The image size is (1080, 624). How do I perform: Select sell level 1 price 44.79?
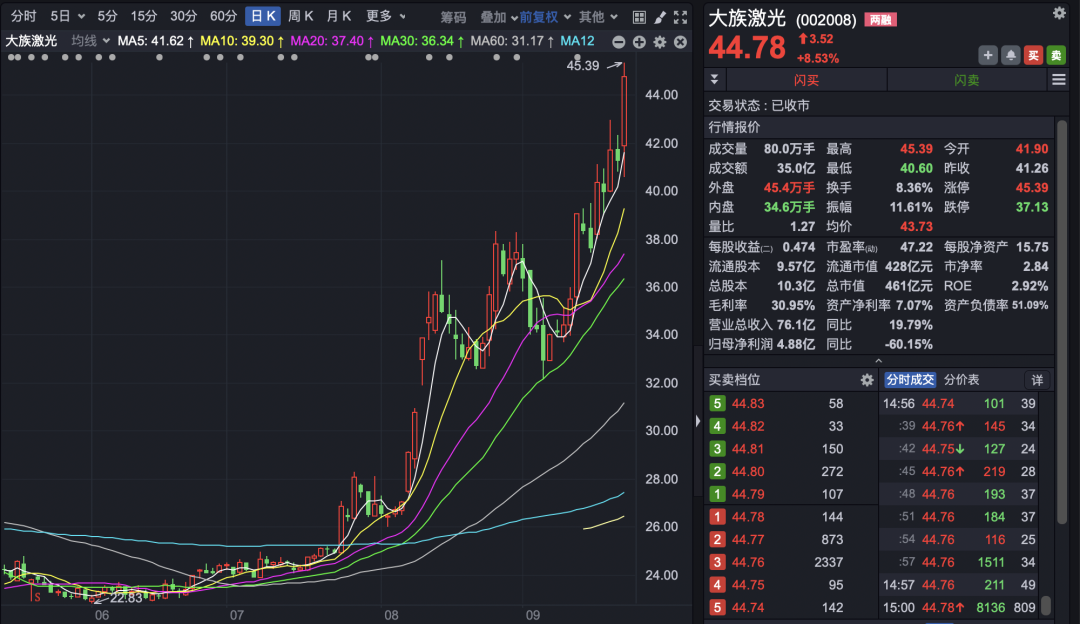click(748, 495)
